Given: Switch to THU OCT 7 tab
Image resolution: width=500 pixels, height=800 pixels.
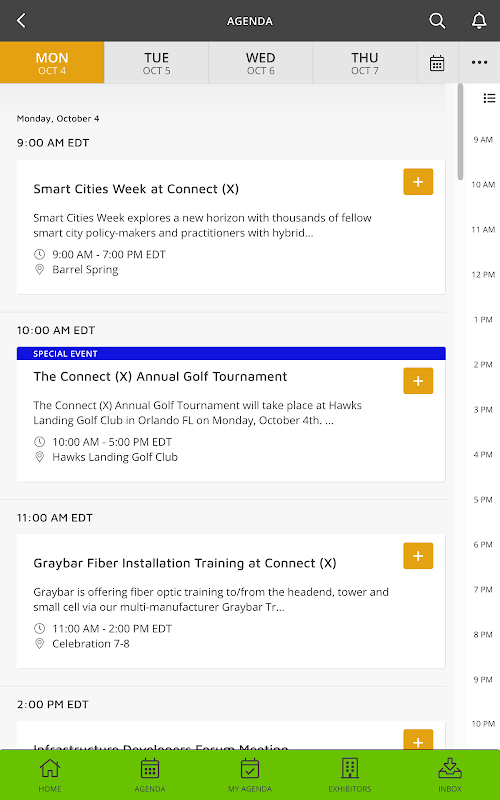Looking at the screenshot, I should [x=365, y=63].
